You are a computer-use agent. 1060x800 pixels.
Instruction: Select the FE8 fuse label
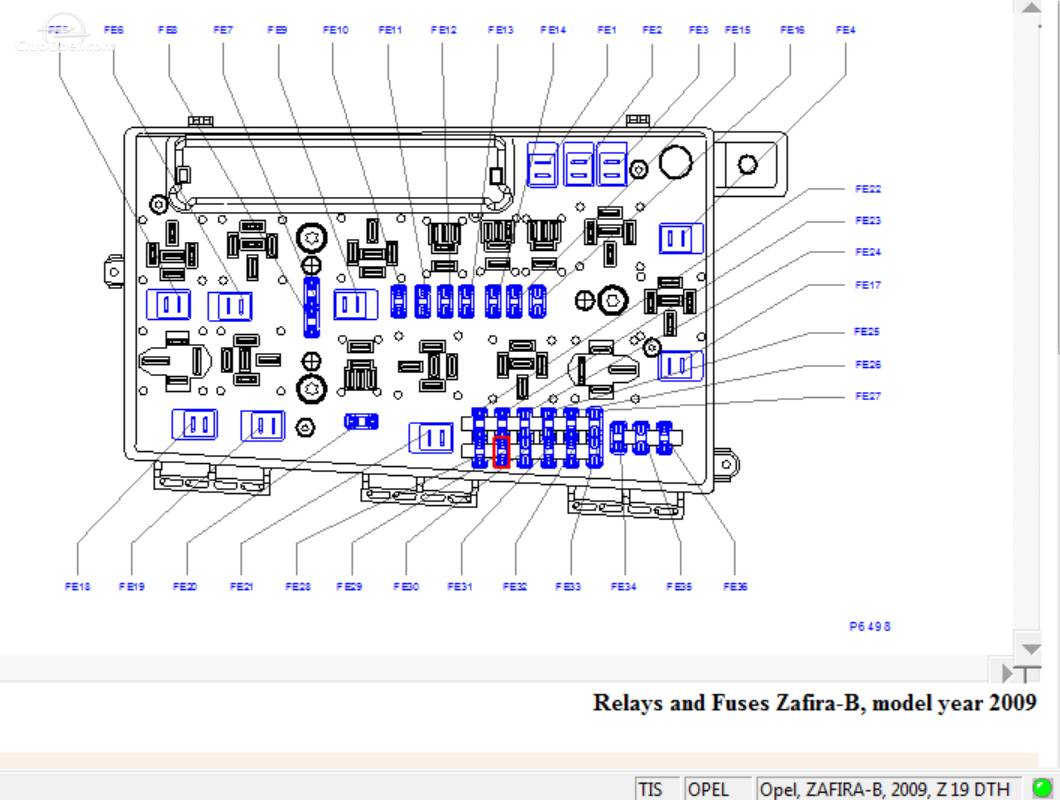click(x=168, y=30)
